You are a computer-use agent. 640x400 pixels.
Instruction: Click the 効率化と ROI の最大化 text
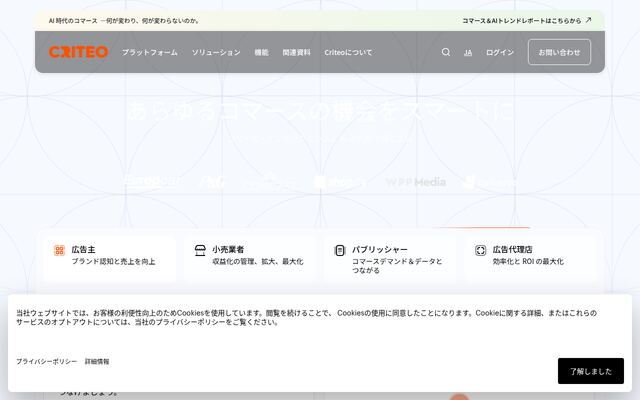click(x=528, y=261)
